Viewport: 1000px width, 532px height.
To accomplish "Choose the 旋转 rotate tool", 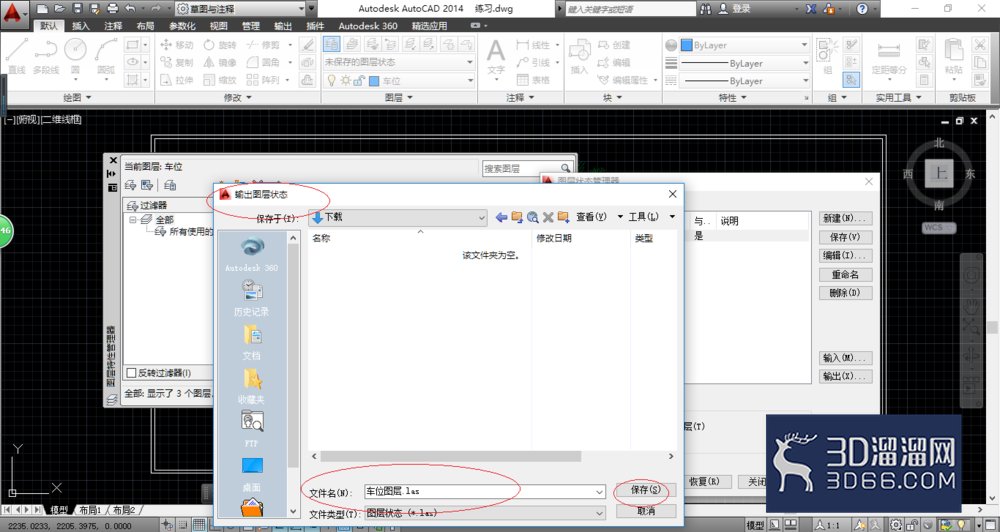I will tap(220, 45).
